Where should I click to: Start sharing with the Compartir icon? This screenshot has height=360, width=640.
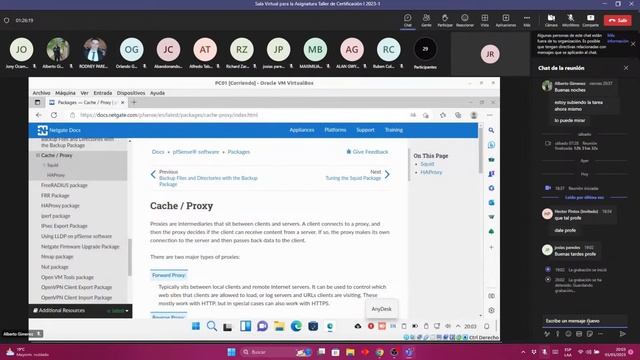pyautogui.click(x=590, y=20)
